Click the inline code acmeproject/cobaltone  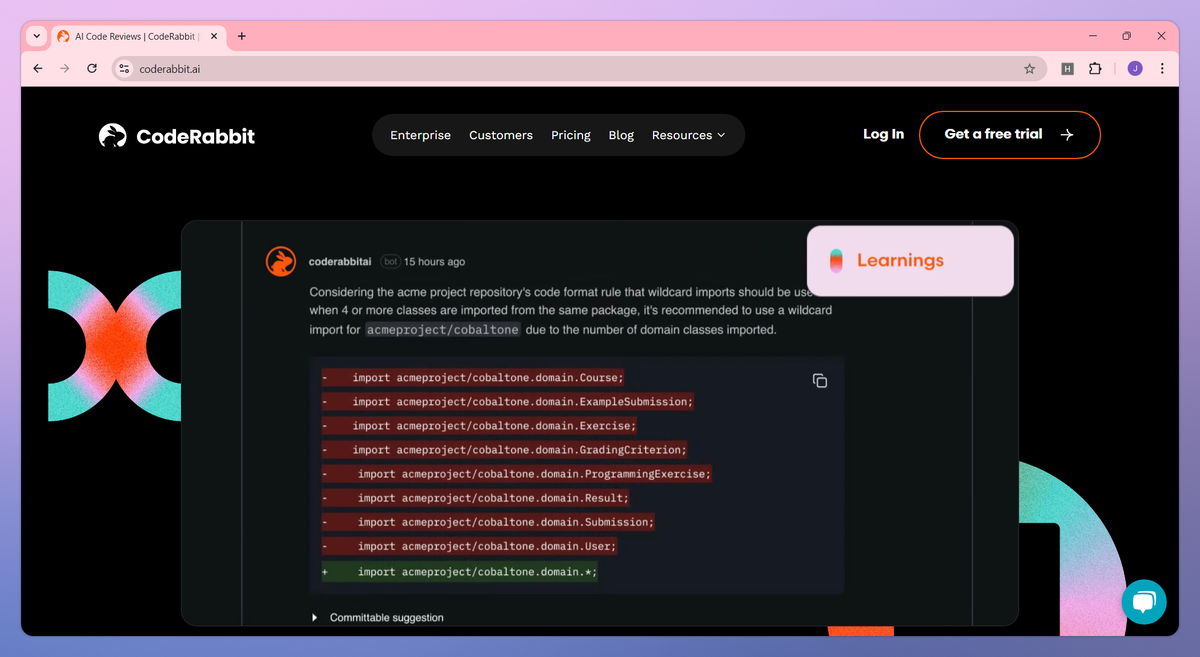click(443, 330)
